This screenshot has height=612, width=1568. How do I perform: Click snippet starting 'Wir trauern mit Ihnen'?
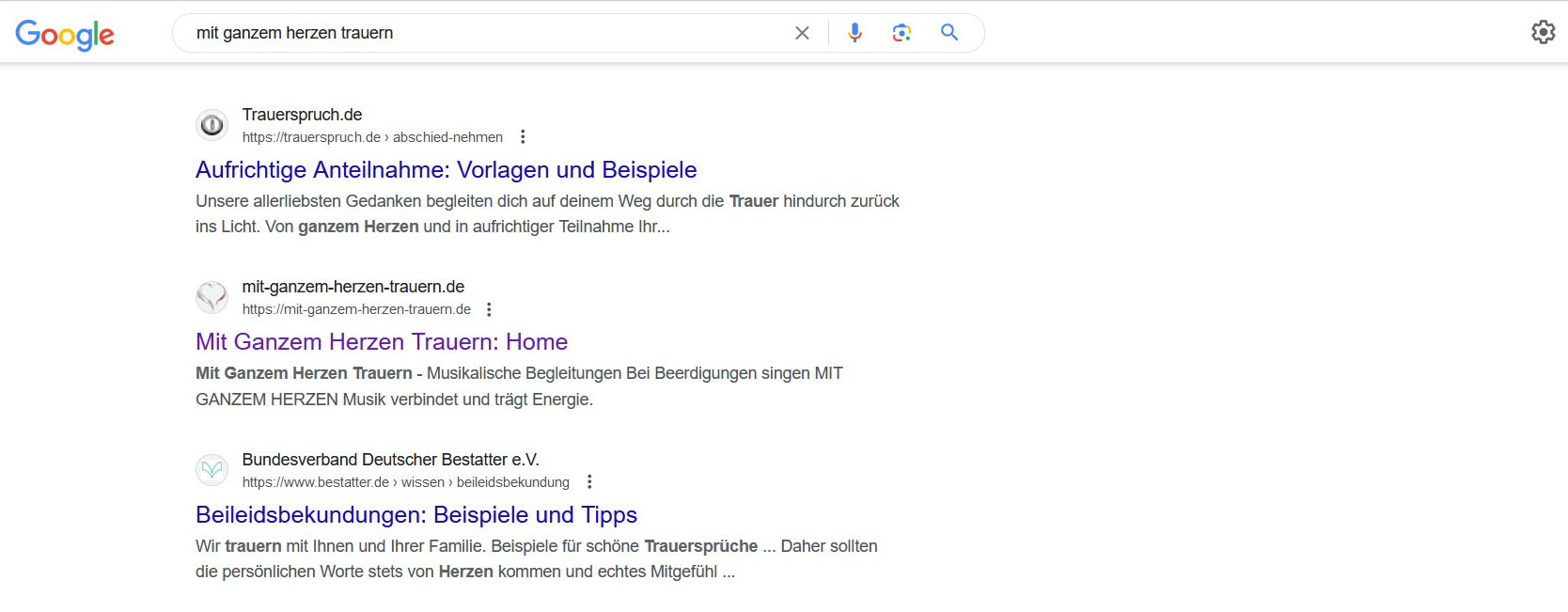[x=537, y=558]
